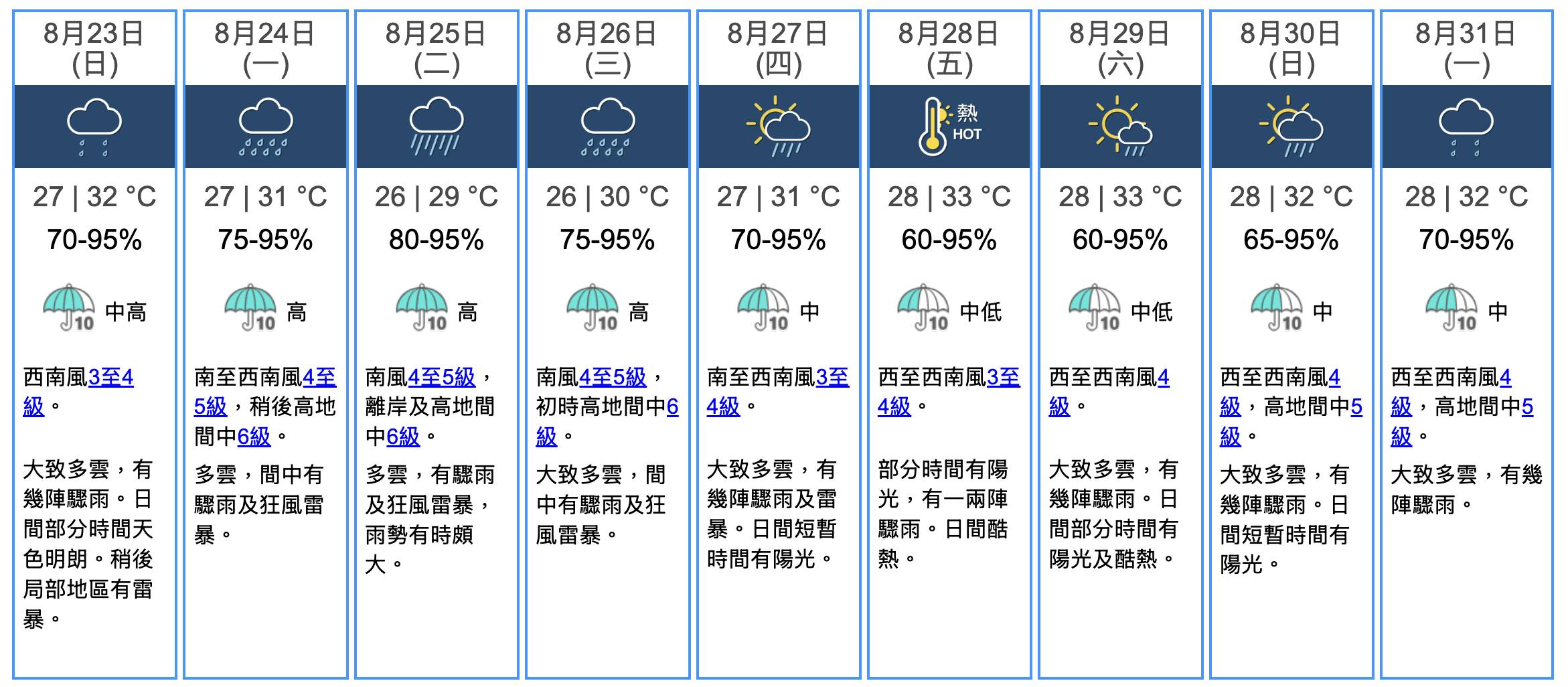Click the light rain cloud icon for 8月31日
Screen dimensions: 1568x687
pos(1466,127)
